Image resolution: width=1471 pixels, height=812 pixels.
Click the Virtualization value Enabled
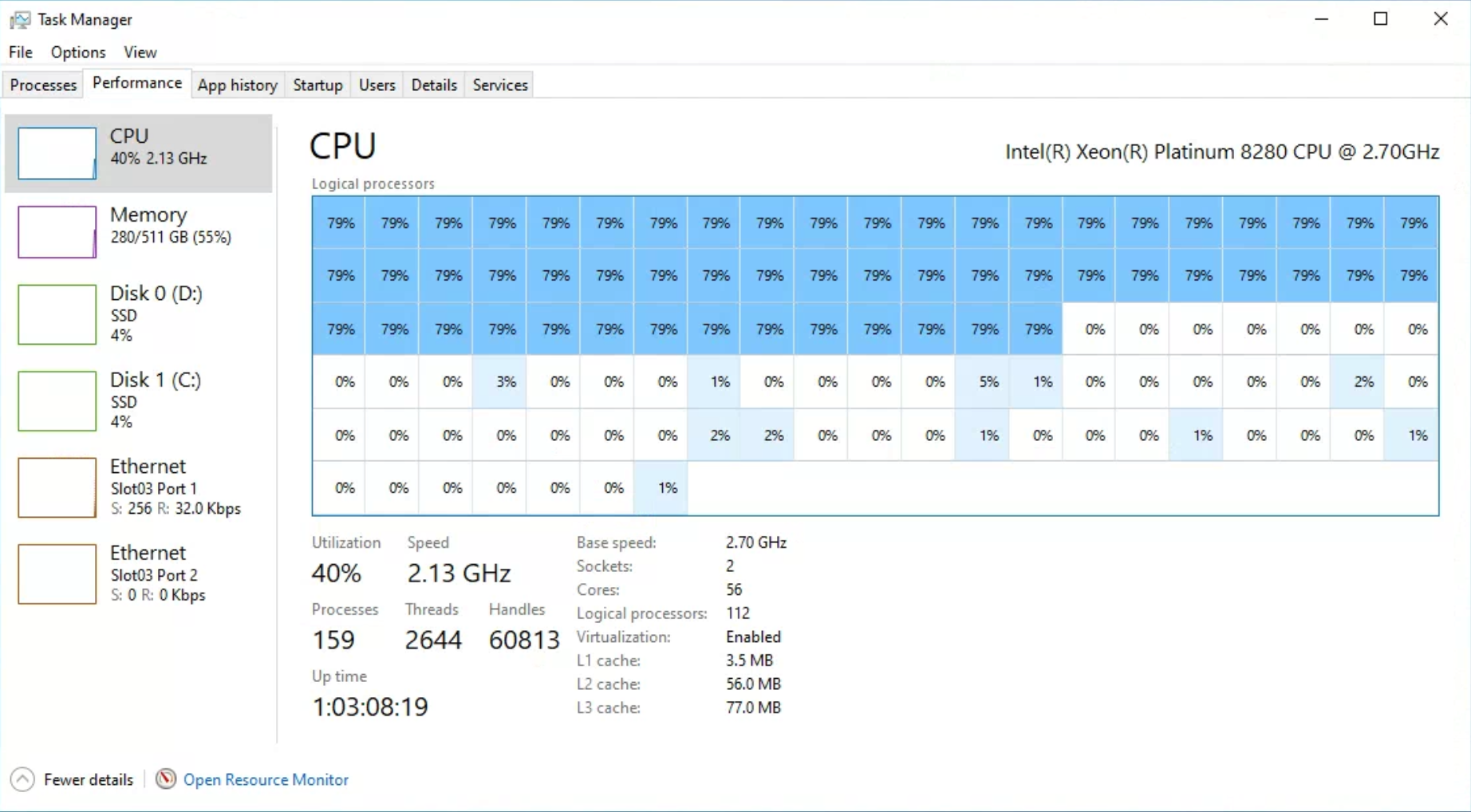[x=754, y=637]
